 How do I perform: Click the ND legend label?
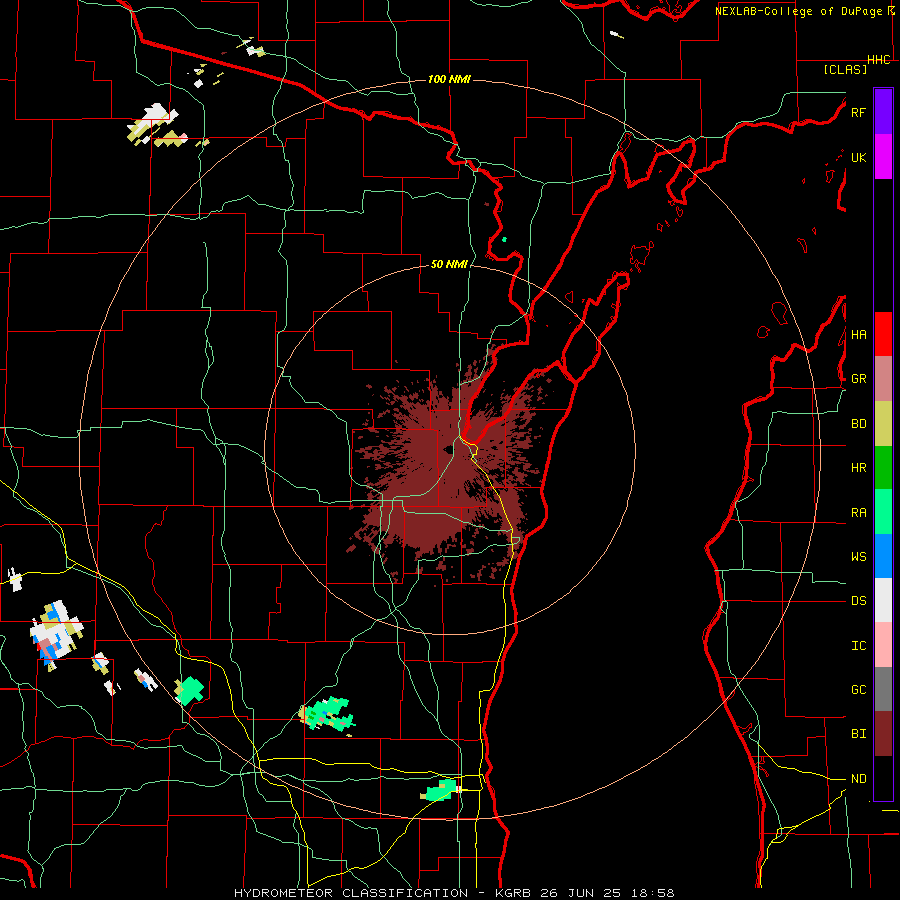click(858, 779)
